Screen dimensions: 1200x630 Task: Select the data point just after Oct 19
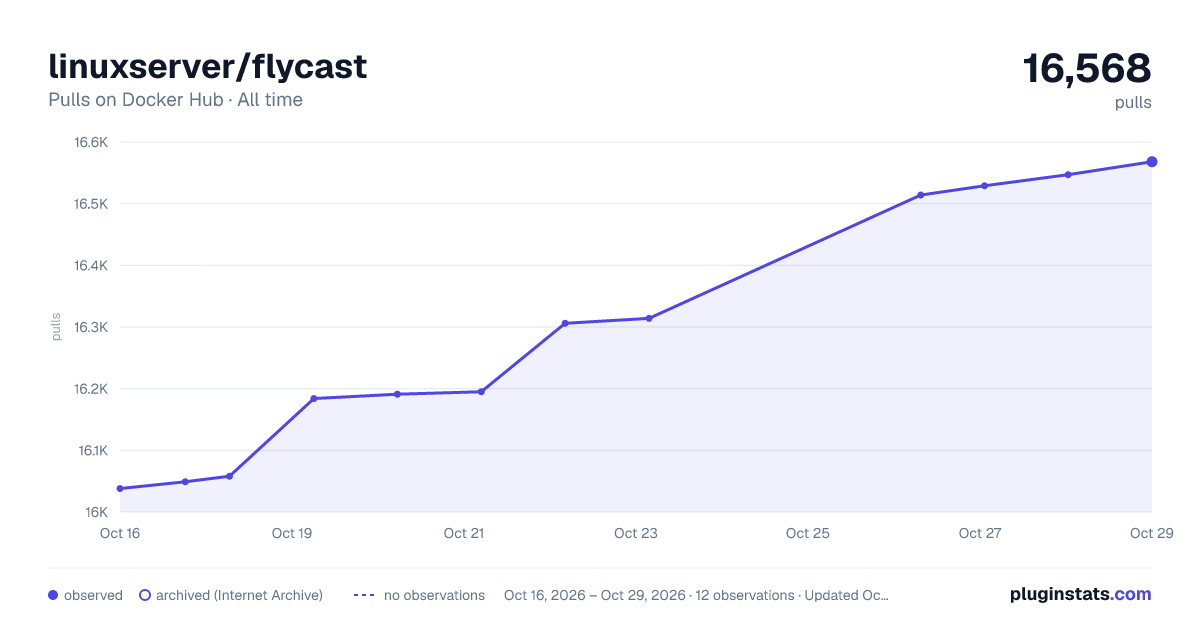coord(314,398)
